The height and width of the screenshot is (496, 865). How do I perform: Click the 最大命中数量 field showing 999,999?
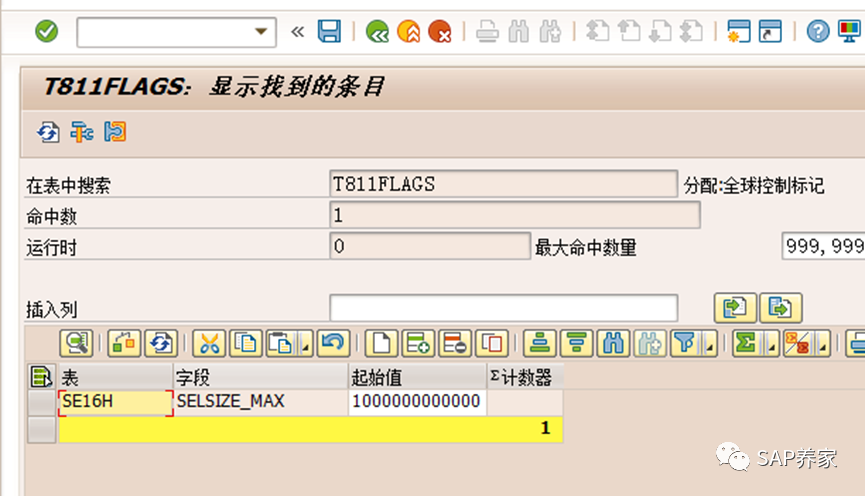[824, 246]
